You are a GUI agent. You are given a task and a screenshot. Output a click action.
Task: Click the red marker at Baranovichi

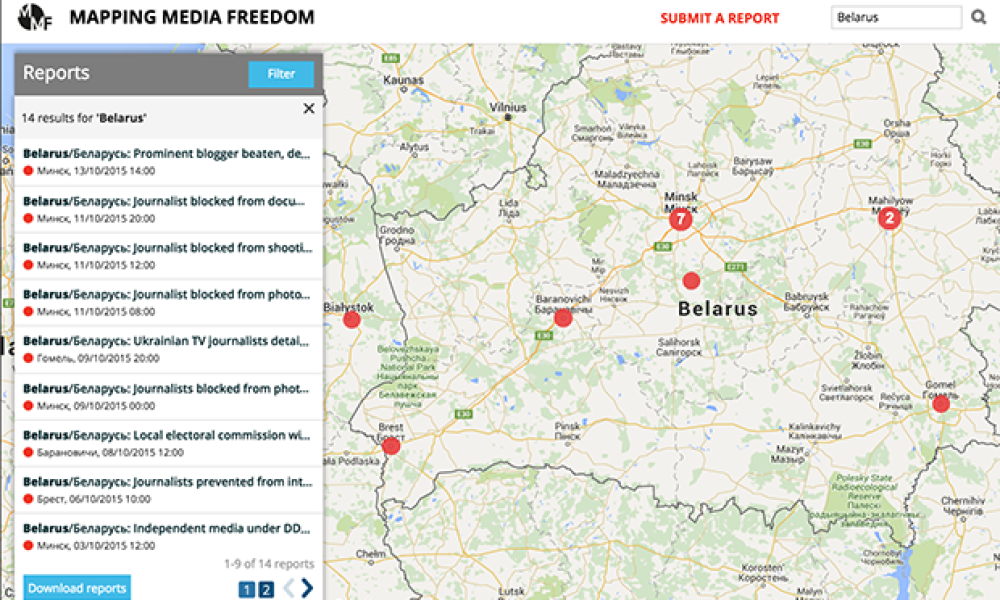[x=562, y=318]
